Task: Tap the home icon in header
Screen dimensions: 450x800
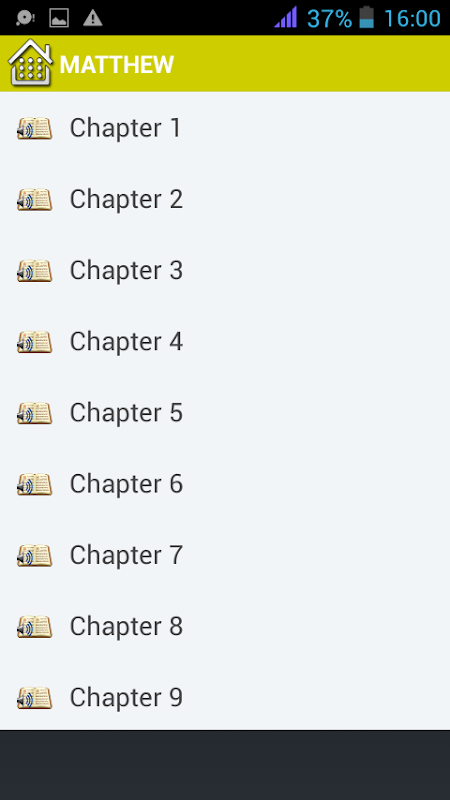Action: pyautogui.click(x=30, y=63)
